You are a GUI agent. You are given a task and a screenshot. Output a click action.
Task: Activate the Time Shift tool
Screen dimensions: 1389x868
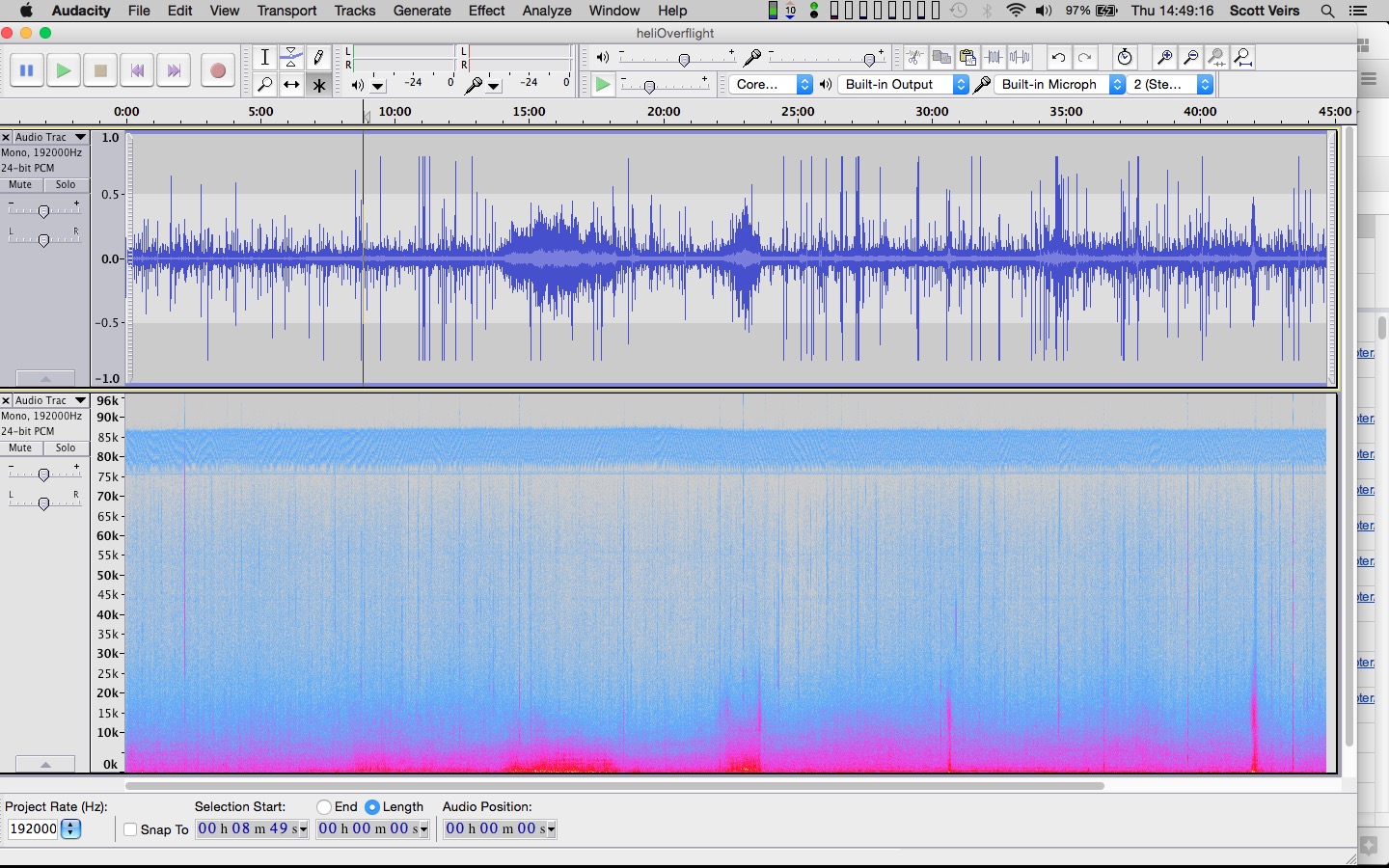tap(291, 85)
